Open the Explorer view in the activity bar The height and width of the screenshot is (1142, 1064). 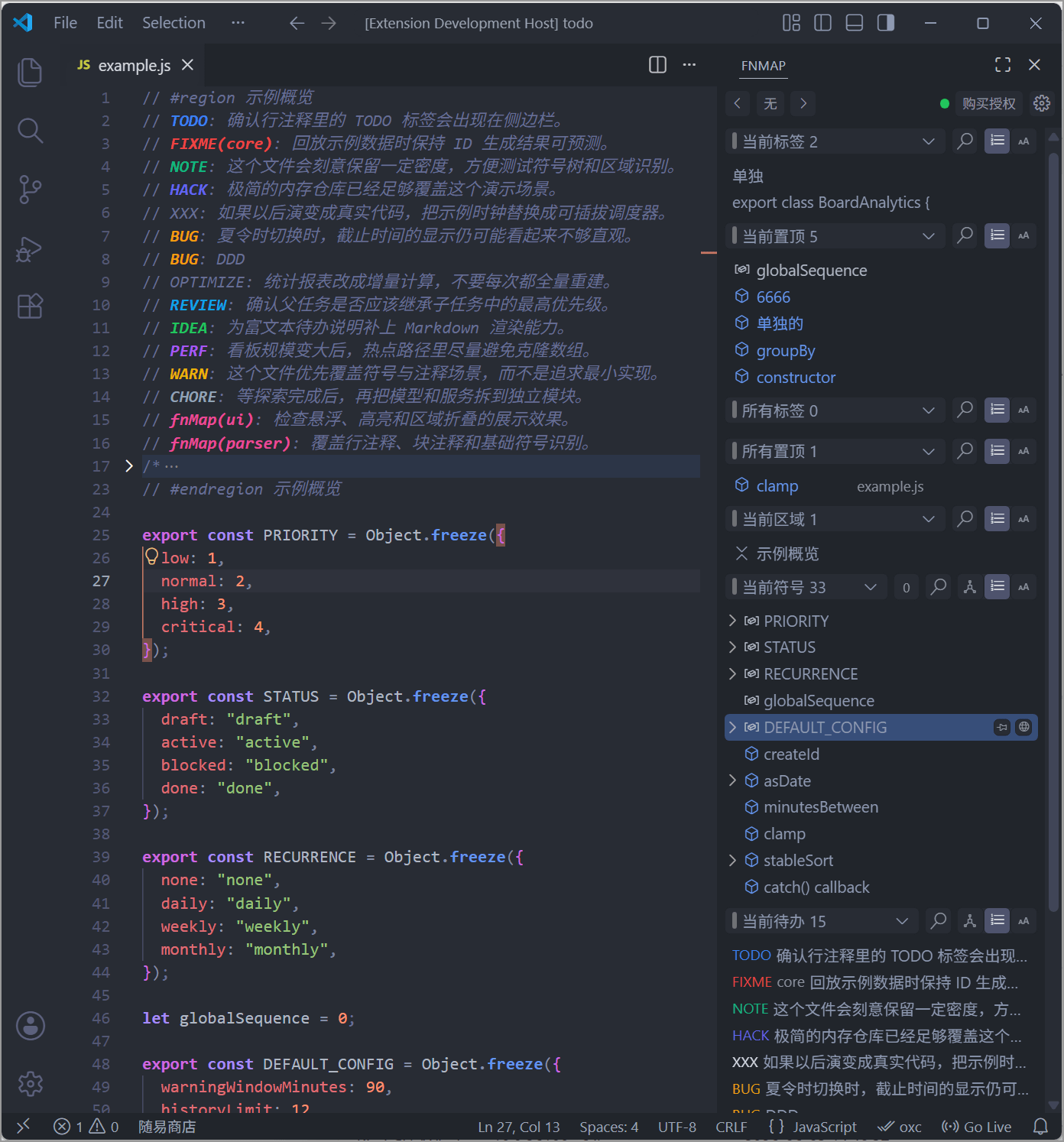(x=30, y=72)
